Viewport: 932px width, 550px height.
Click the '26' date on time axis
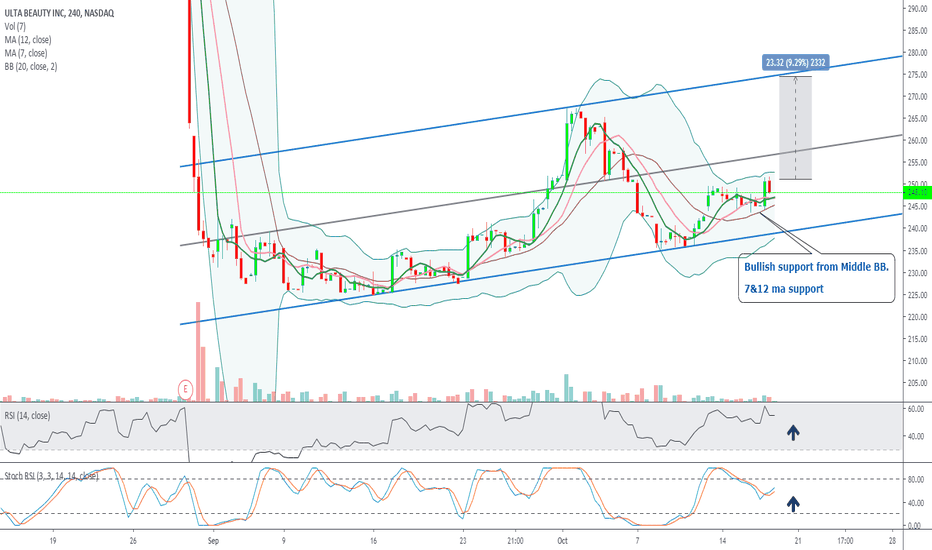(133, 540)
